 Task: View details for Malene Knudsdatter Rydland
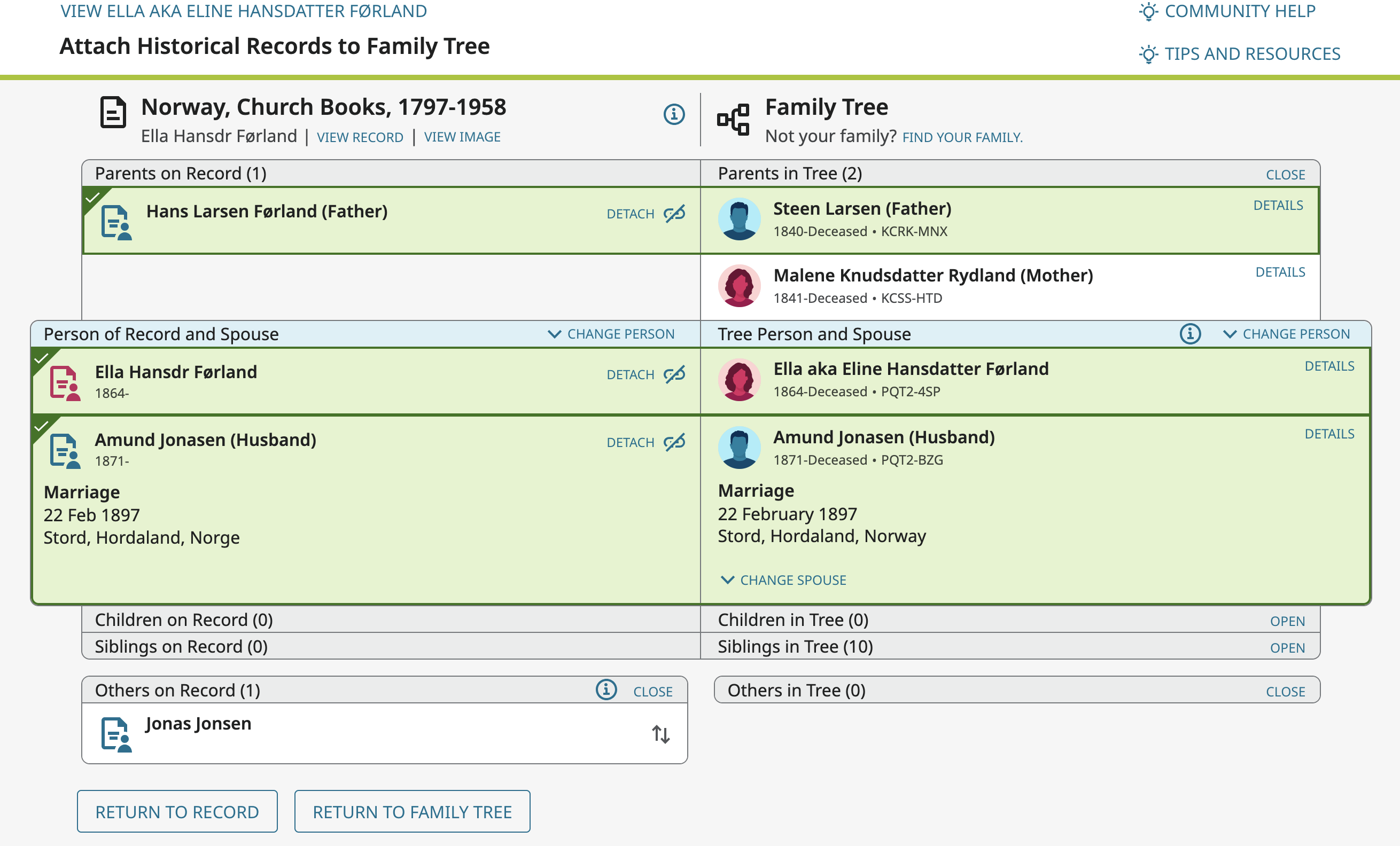[1280, 272]
